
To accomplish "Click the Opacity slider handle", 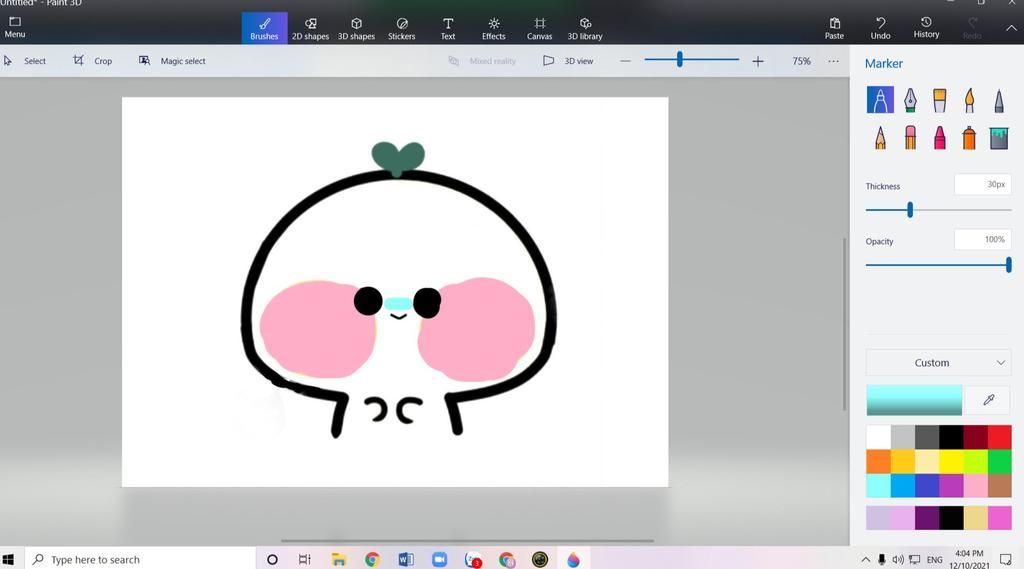I will [1008, 265].
